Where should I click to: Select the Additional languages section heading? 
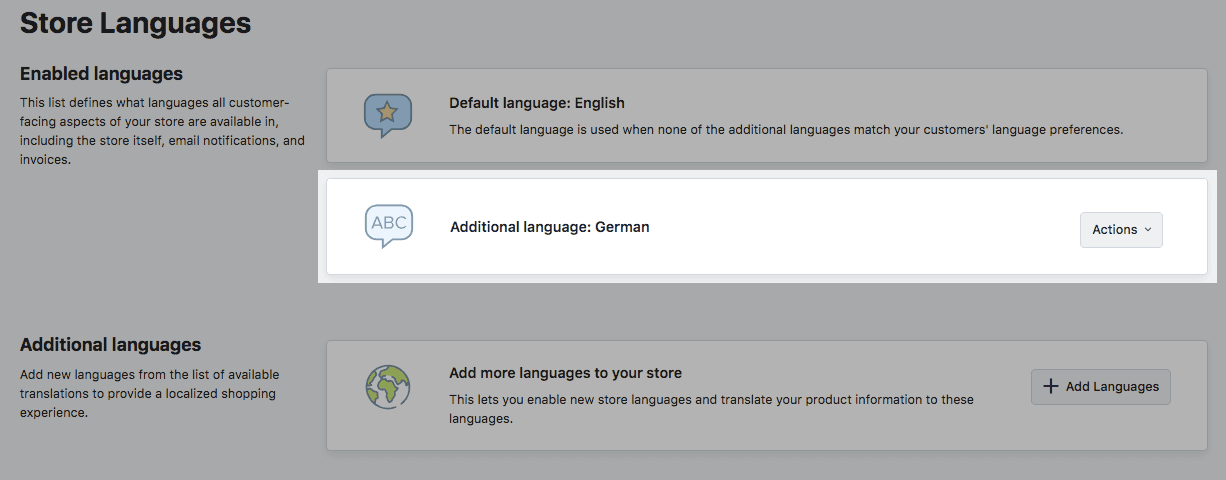tap(110, 345)
